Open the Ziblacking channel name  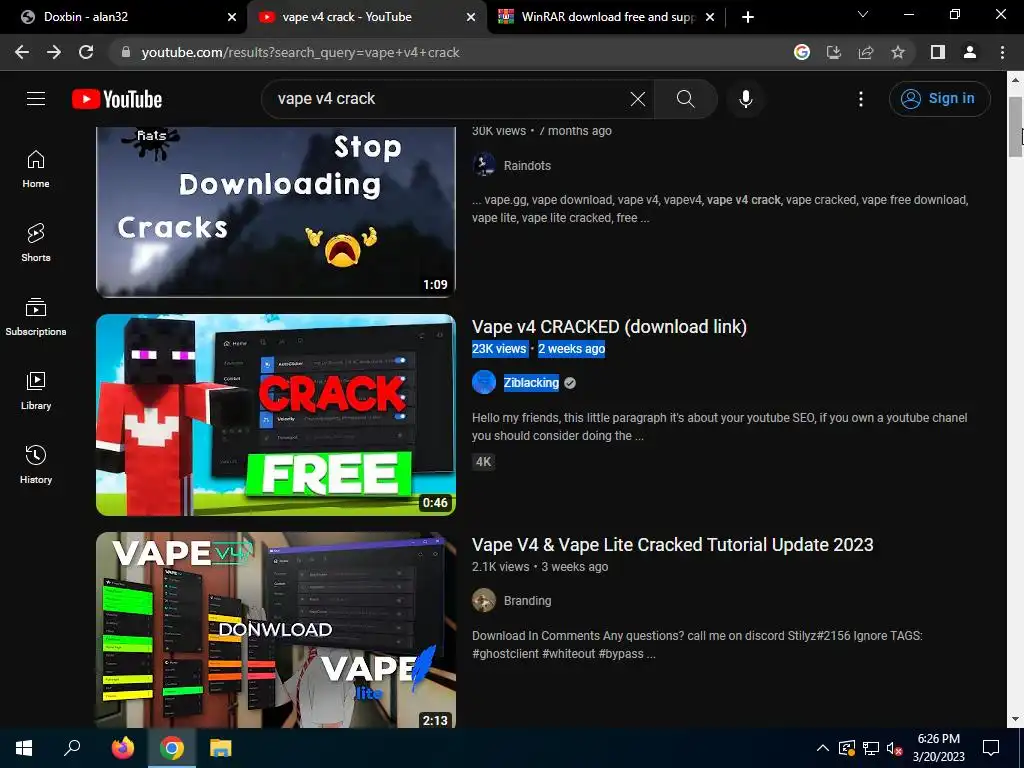(531, 383)
